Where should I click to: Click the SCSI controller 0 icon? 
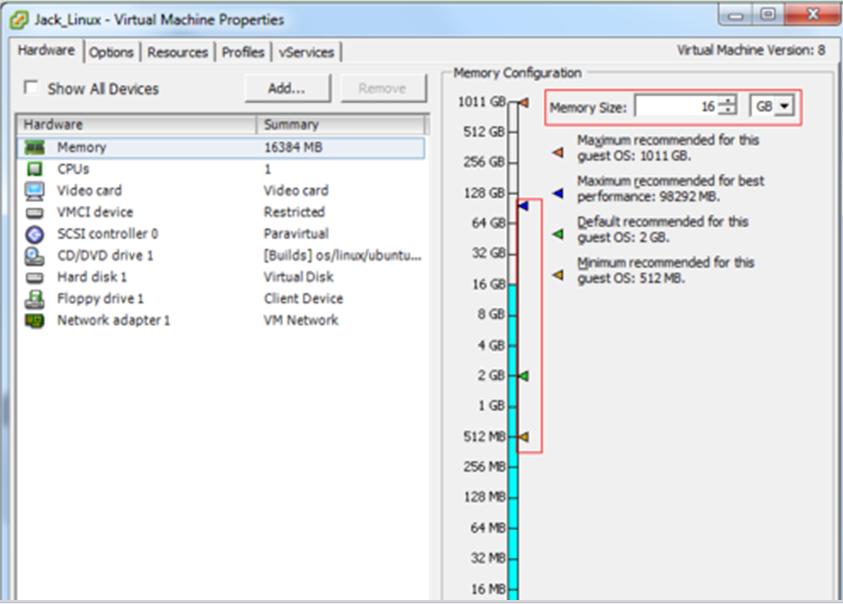34,234
